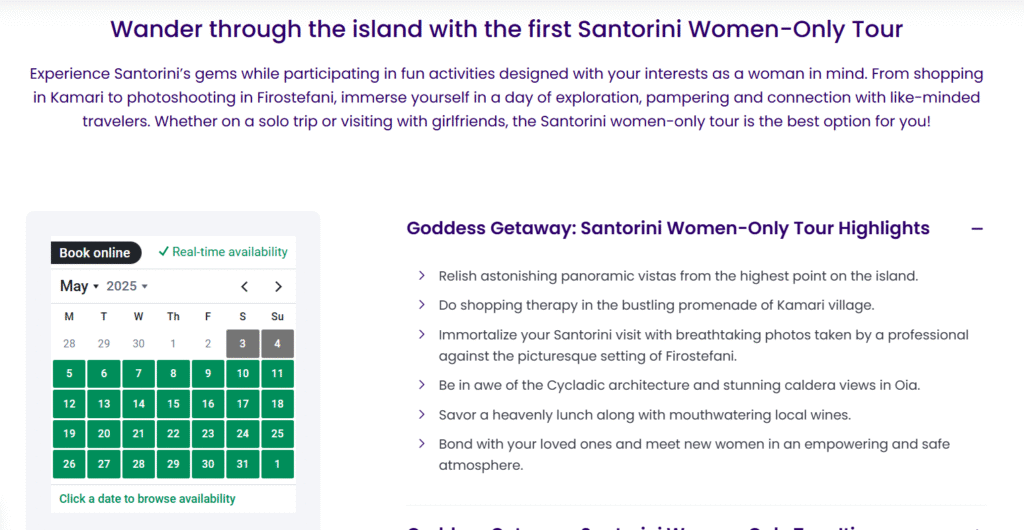Open the 2025 year dropdown
Screen dimensions: 1024x530
(x=127, y=286)
